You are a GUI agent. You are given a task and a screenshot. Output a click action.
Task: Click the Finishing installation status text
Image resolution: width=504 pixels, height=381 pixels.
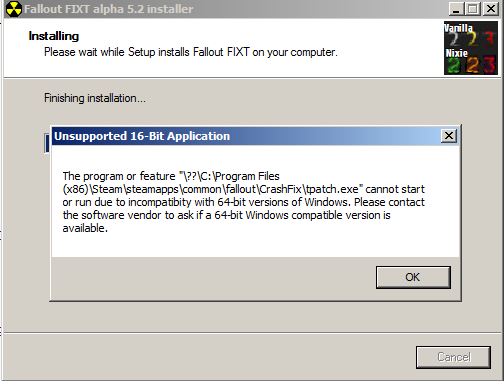(95, 98)
